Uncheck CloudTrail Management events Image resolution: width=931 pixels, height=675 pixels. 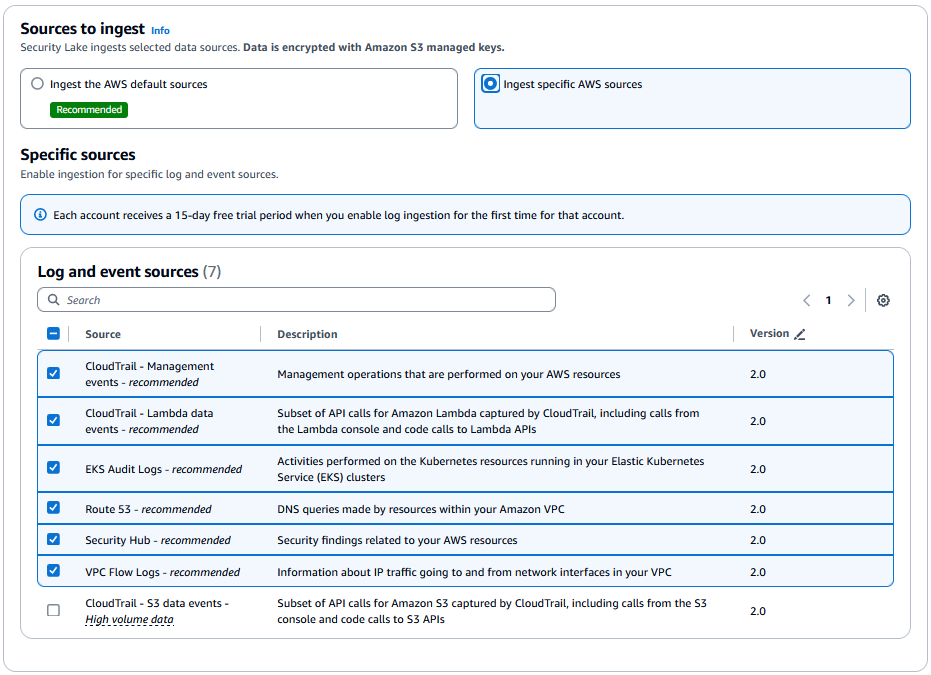pos(53,373)
